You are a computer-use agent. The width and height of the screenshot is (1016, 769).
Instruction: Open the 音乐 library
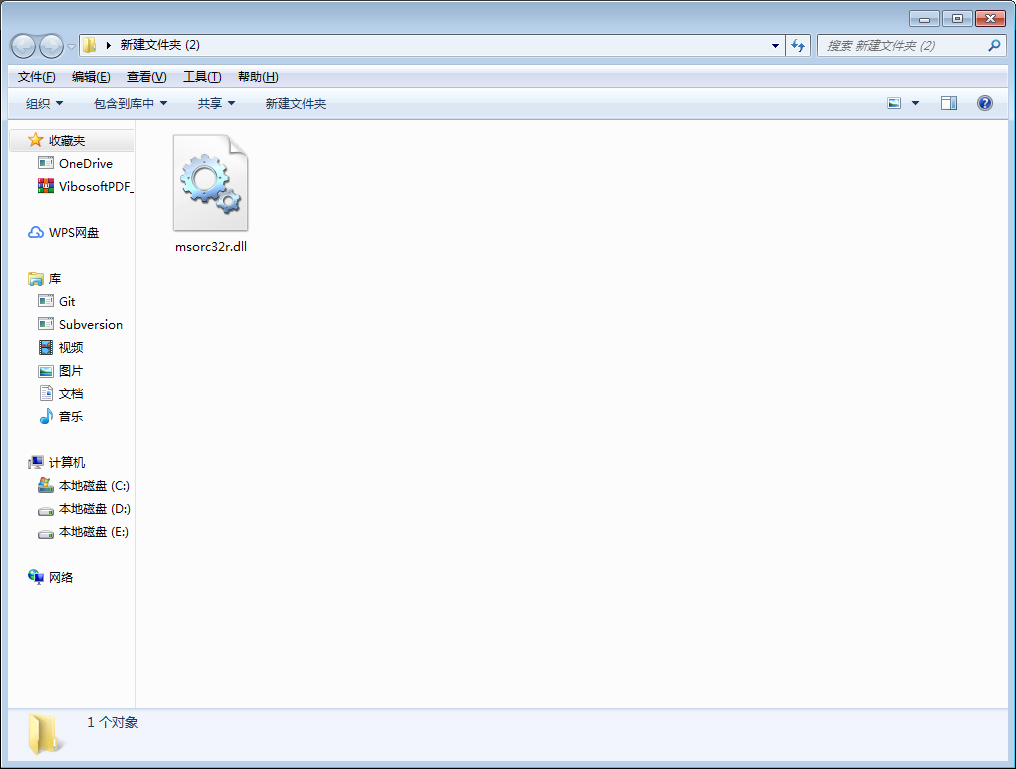(x=70, y=416)
